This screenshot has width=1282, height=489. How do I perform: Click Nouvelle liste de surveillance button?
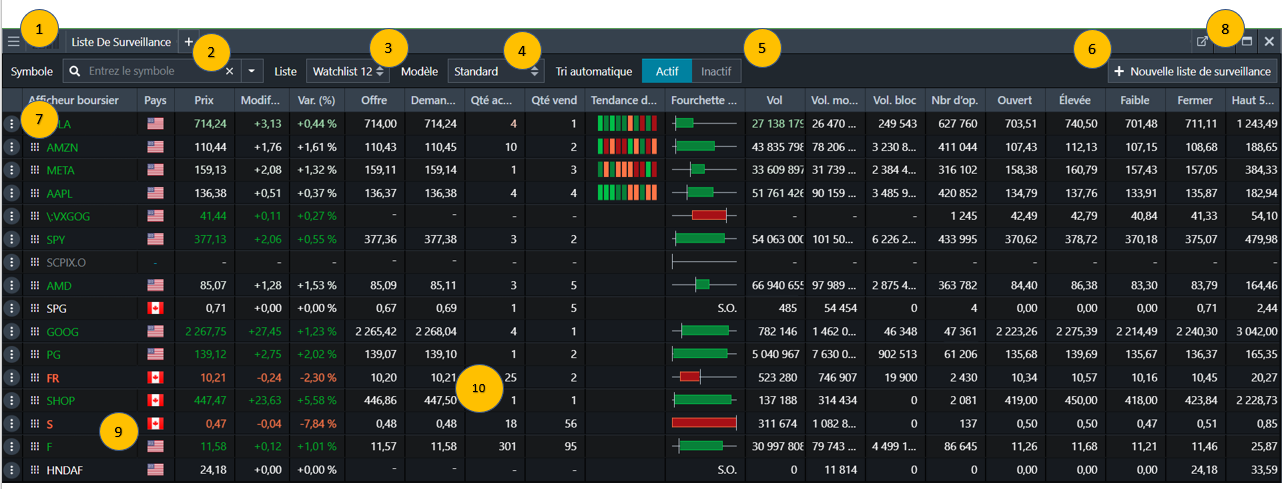1192,72
